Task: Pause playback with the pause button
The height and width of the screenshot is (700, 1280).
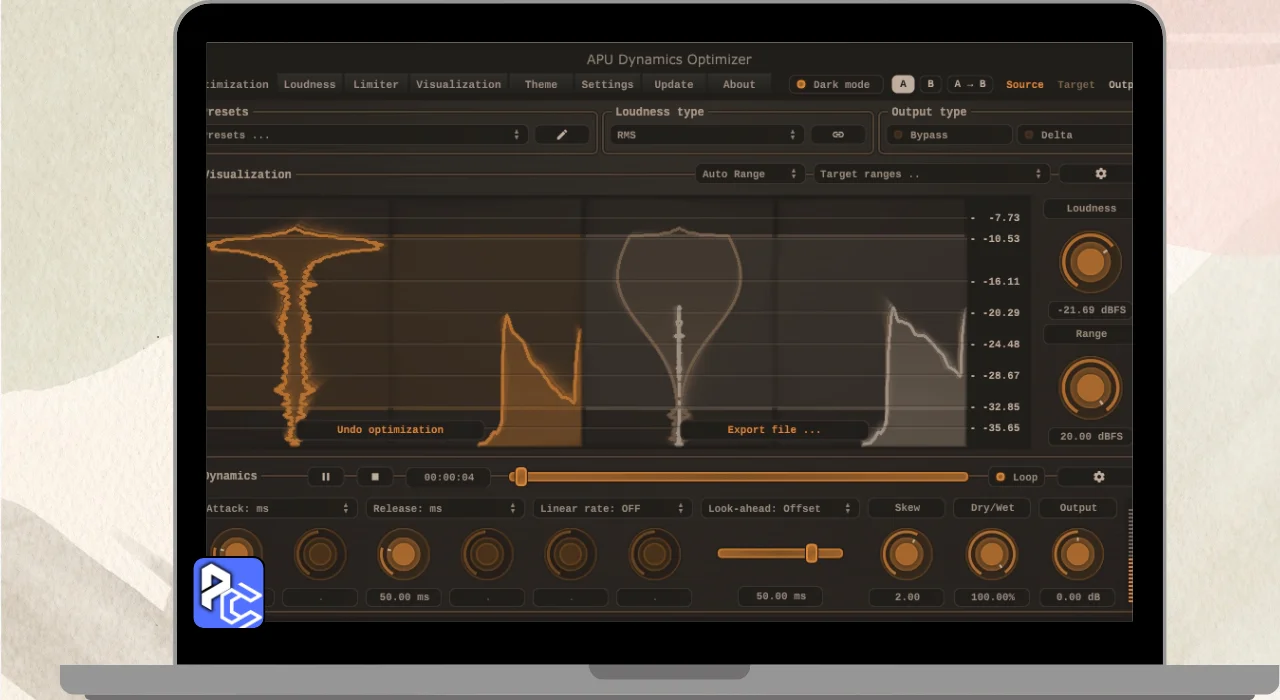Action: 325,477
